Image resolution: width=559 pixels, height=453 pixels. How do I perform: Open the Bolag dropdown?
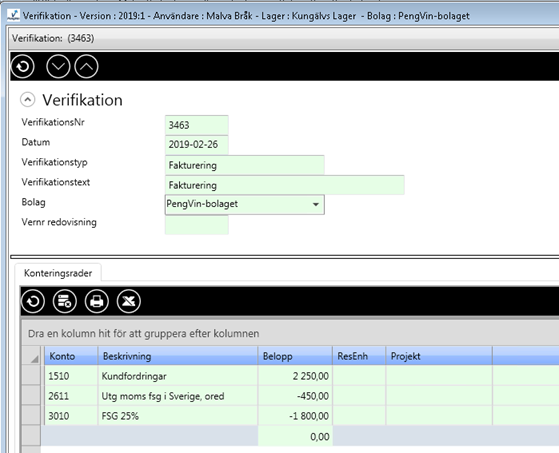coord(316,205)
